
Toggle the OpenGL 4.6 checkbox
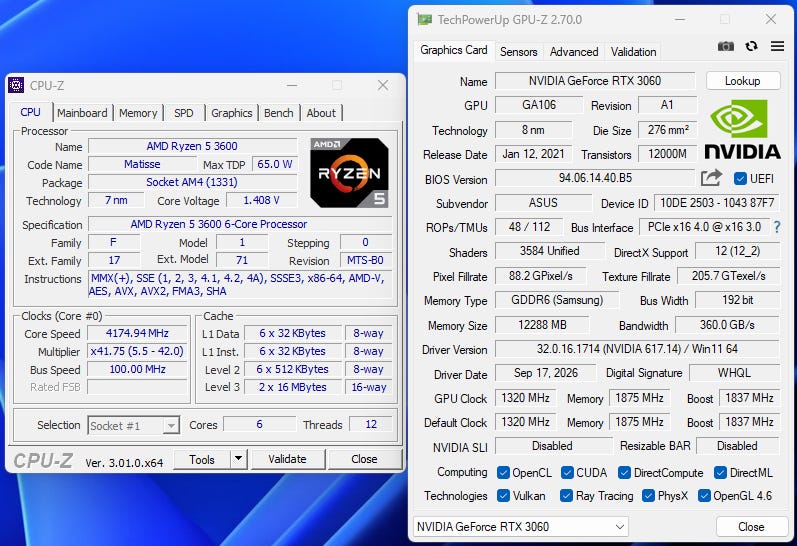coord(704,496)
